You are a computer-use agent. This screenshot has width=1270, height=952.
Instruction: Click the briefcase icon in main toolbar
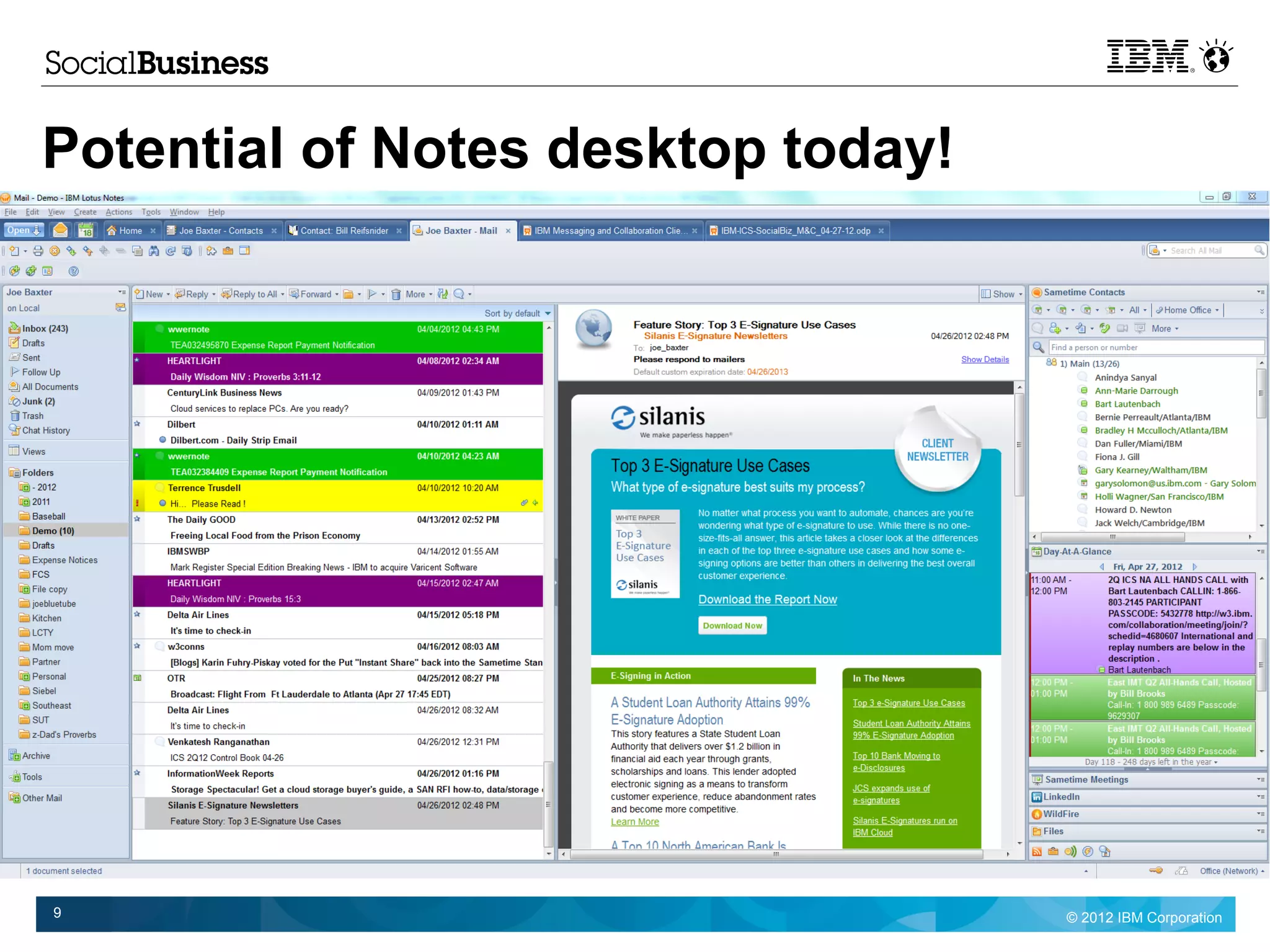[228, 251]
